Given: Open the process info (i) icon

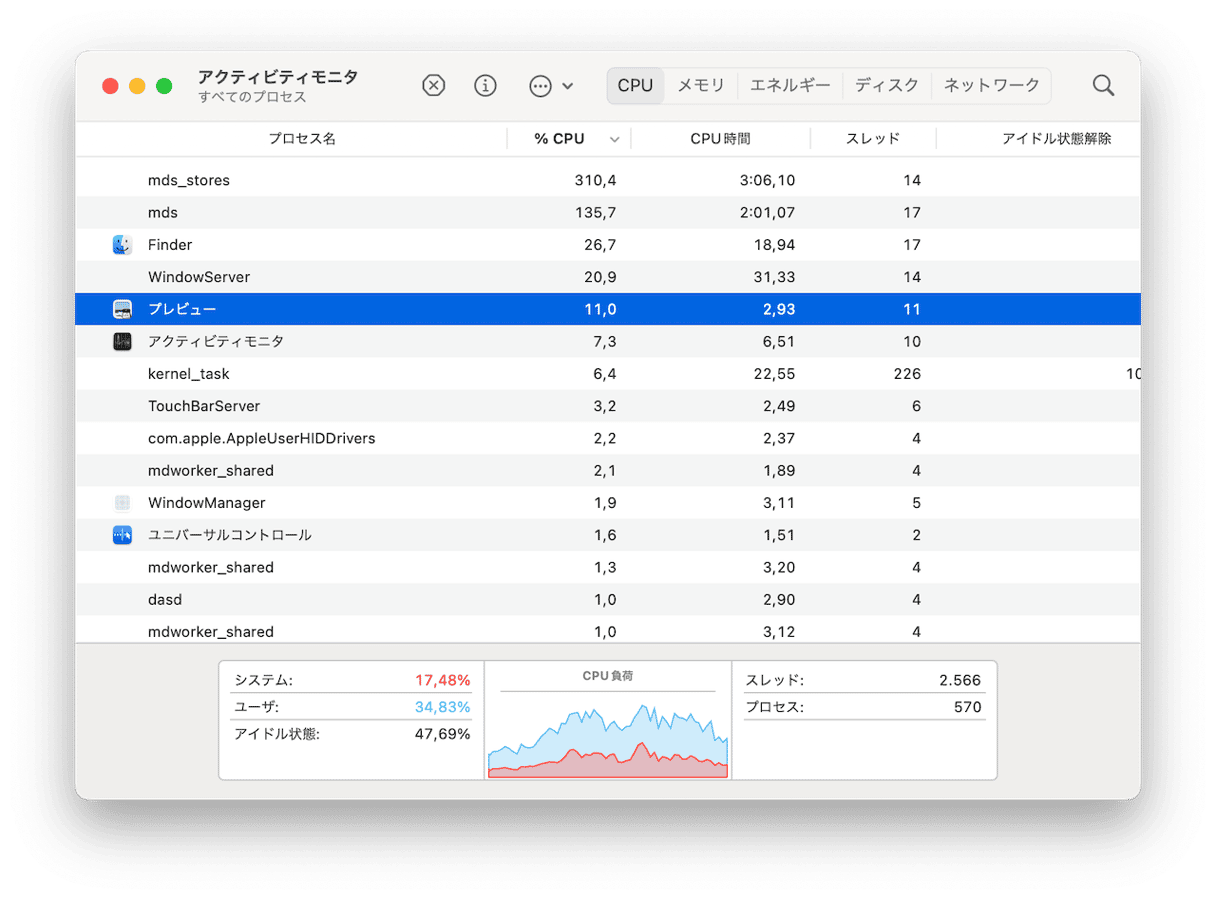Looking at the screenshot, I should [x=485, y=86].
